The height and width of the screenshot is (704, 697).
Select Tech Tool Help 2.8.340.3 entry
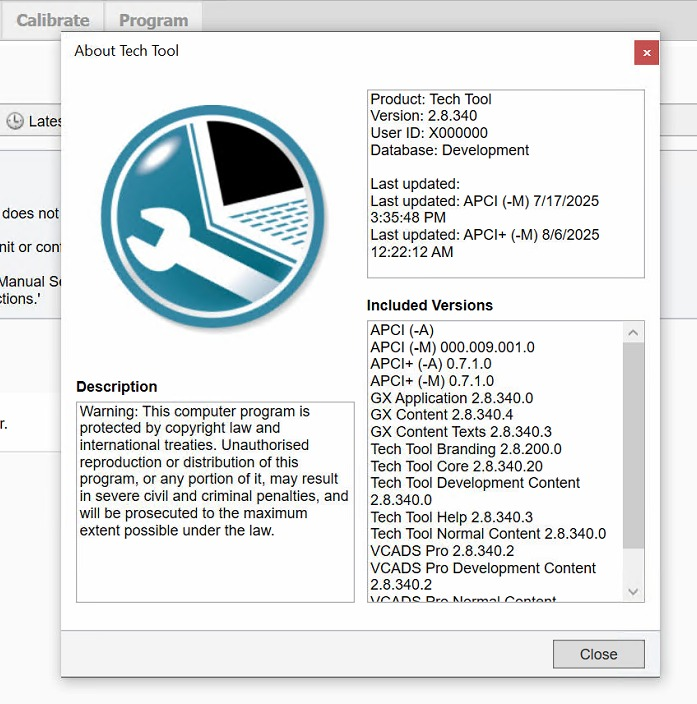pyautogui.click(x=452, y=517)
